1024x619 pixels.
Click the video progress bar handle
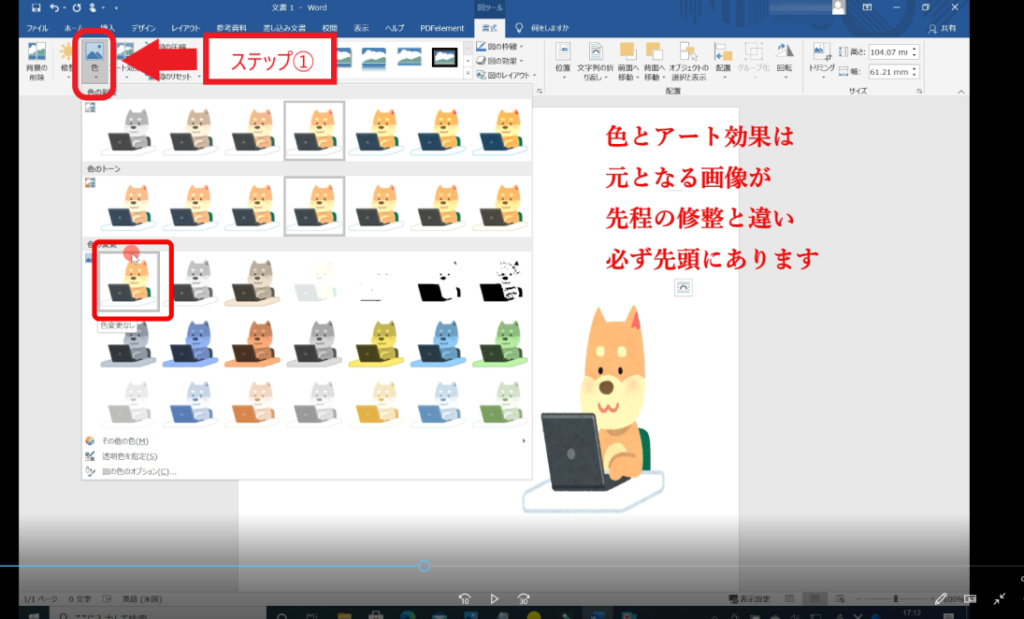pos(424,566)
